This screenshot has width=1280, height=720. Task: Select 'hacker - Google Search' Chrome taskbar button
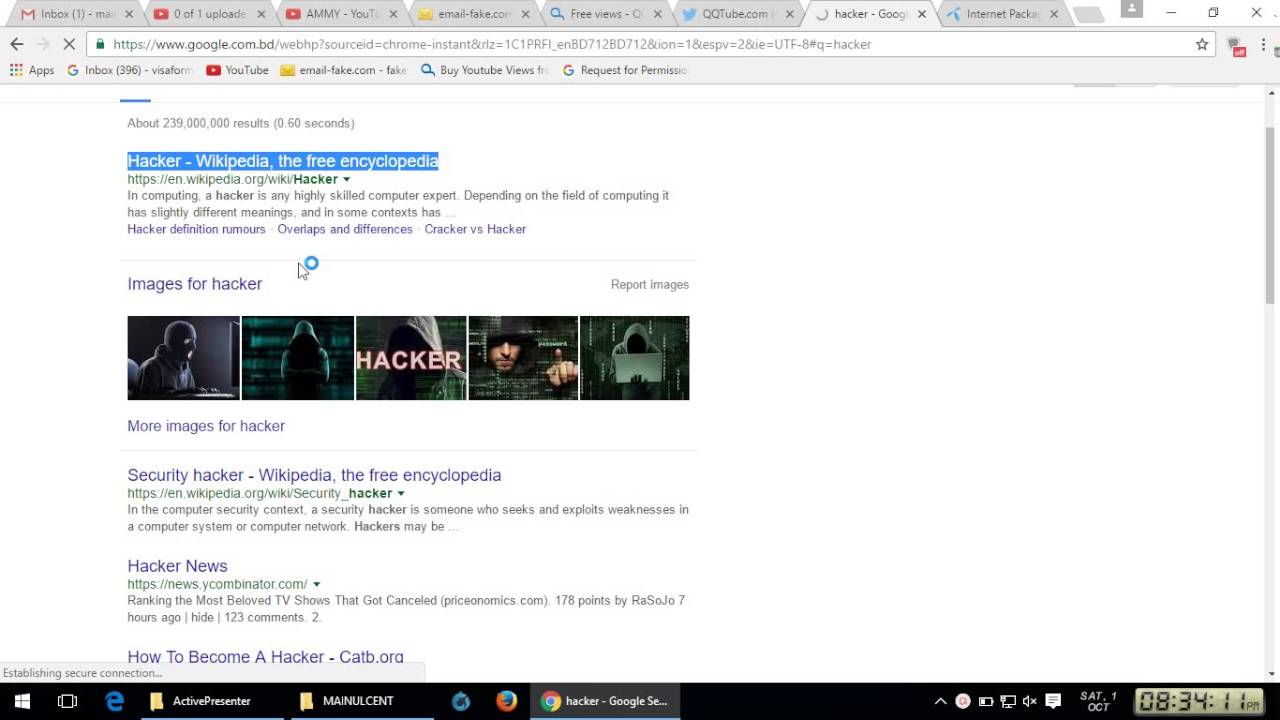[x=606, y=701]
